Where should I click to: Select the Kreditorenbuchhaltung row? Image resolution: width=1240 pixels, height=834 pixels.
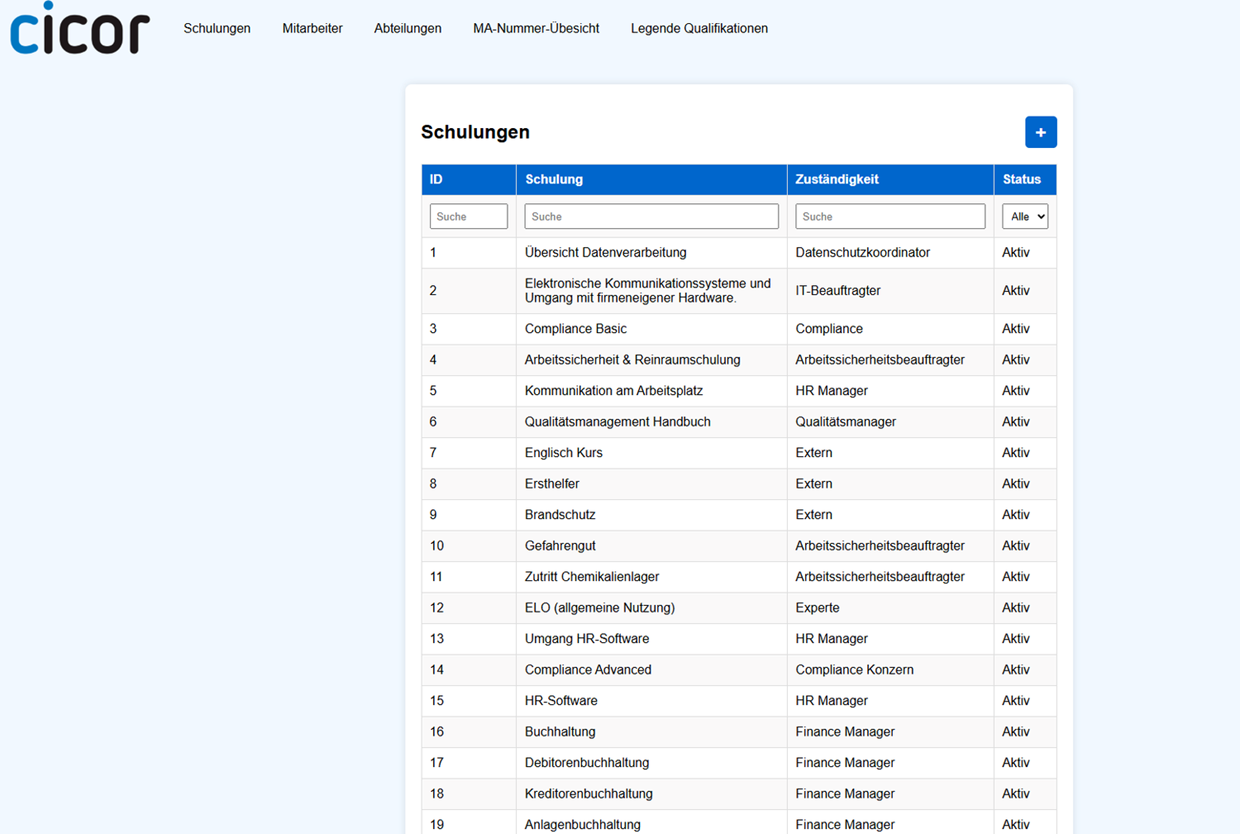pyautogui.click(x=589, y=793)
